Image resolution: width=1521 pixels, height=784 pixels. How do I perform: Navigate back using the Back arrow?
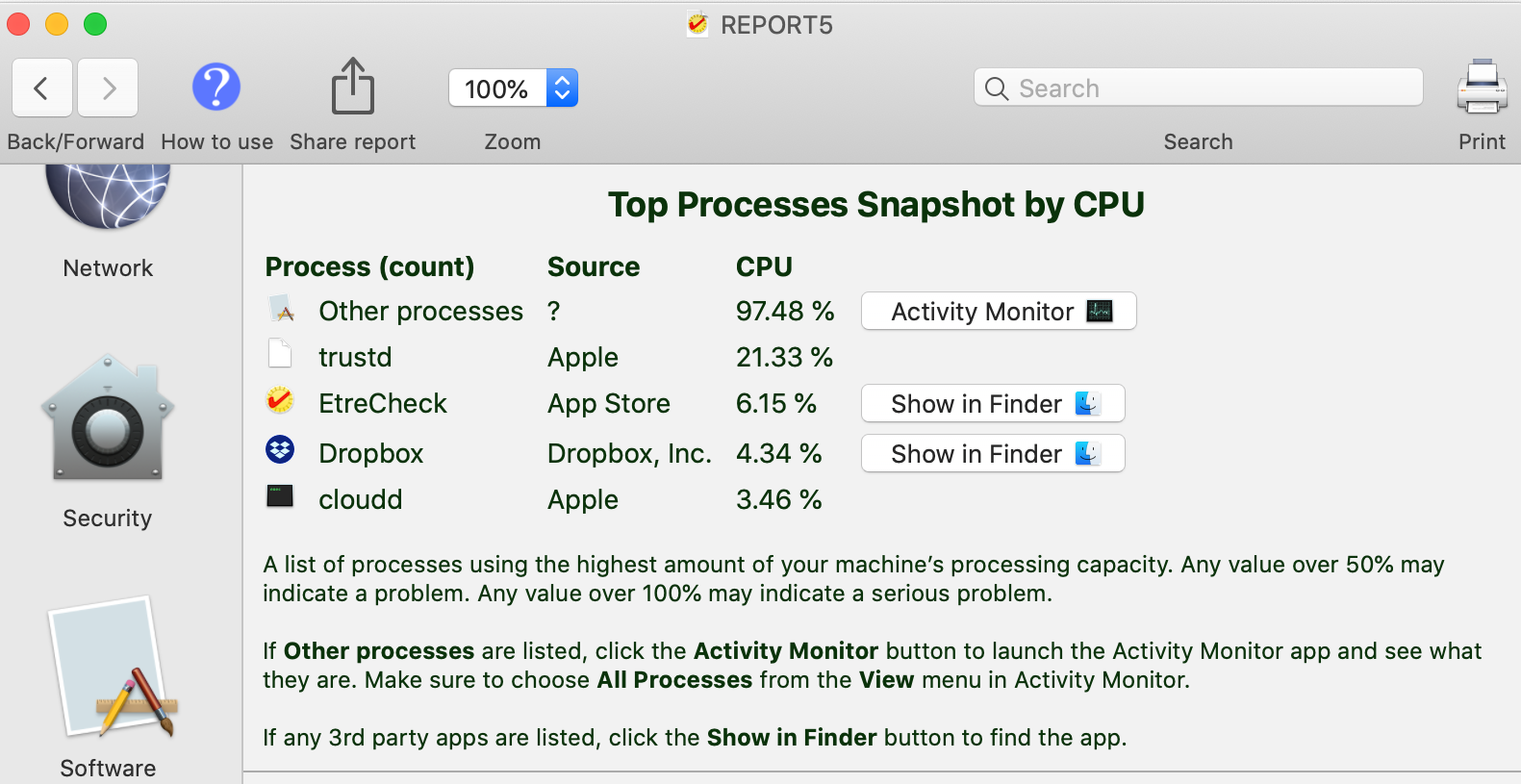[42, 88]
